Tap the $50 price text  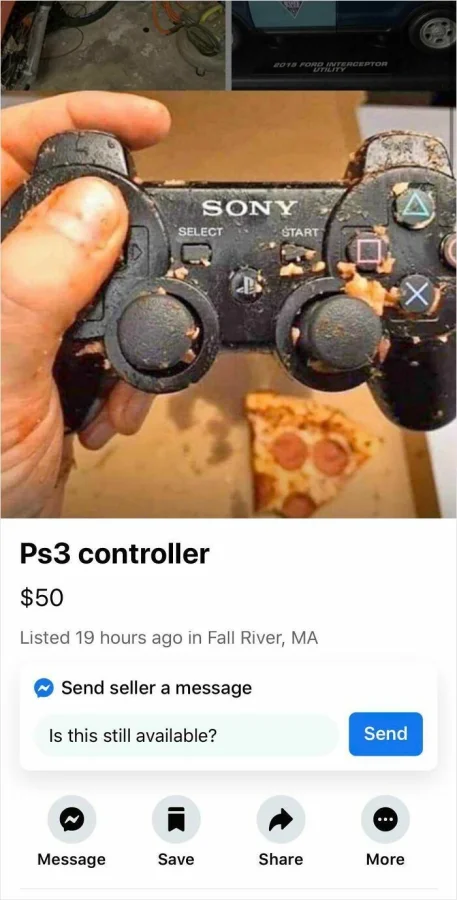pos(41,598)
